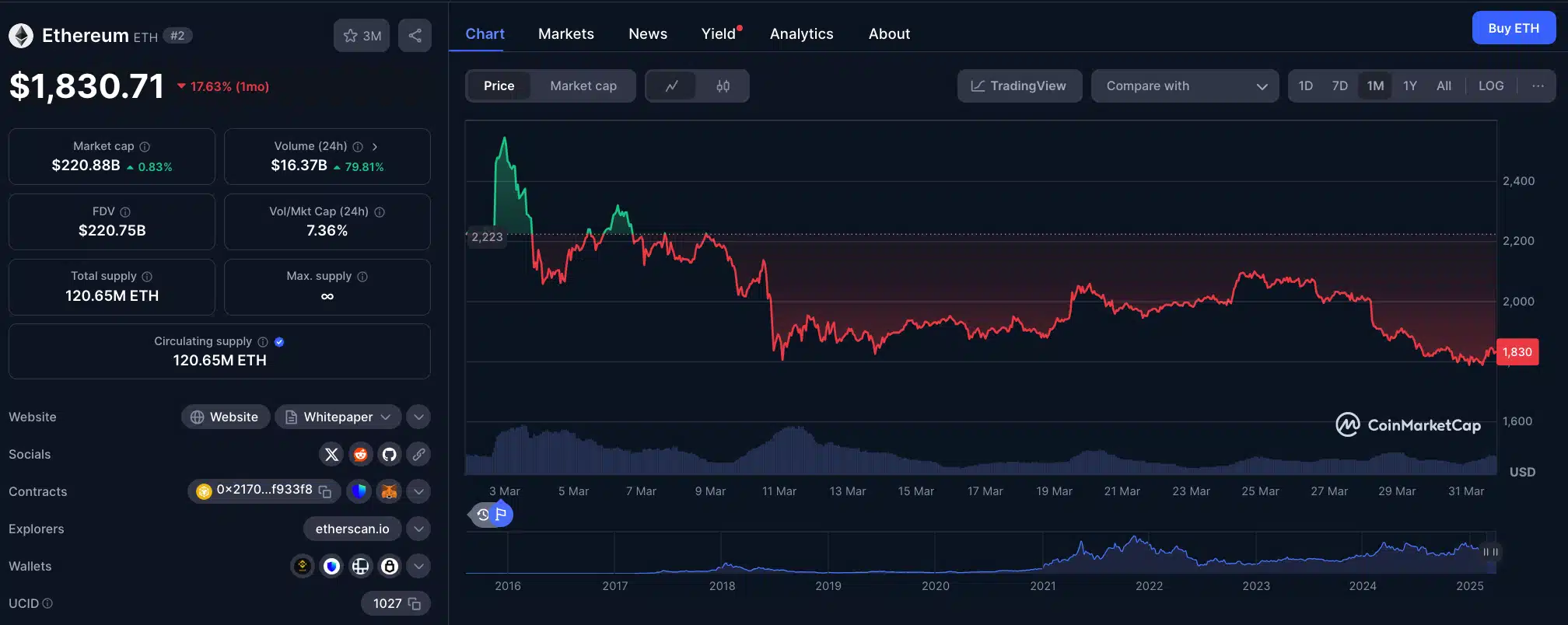The height and width of the screenshot is (625, 1568).
Task: Click the Buy ETH button
Action: [1514, 28]
